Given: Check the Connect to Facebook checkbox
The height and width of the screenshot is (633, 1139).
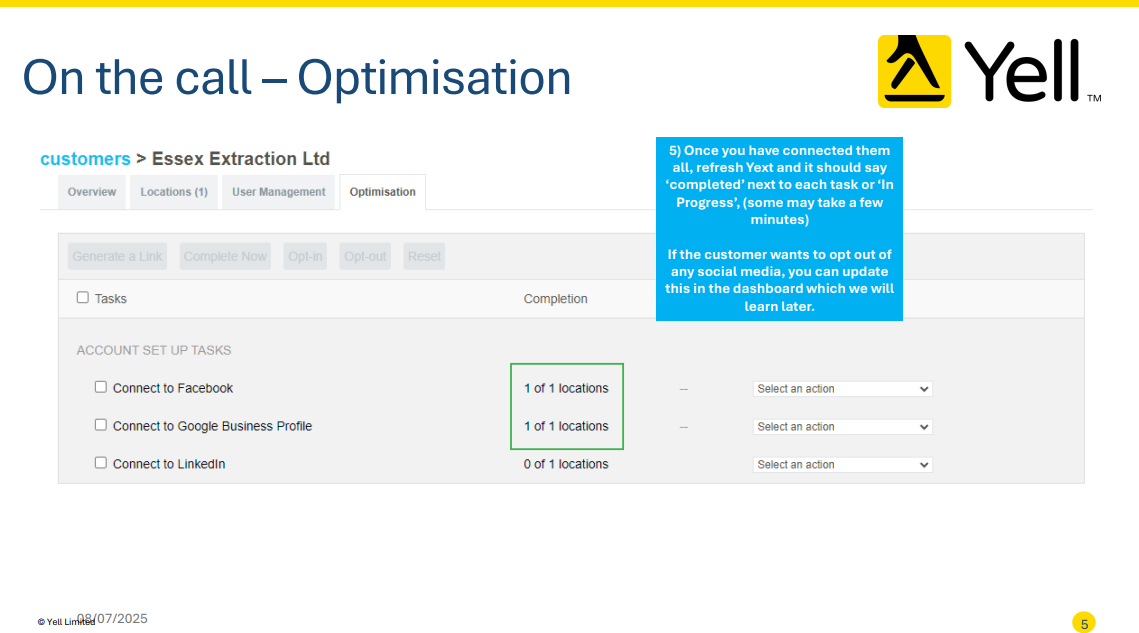Looking at the screenshot, I should click(x=101, y=387).
